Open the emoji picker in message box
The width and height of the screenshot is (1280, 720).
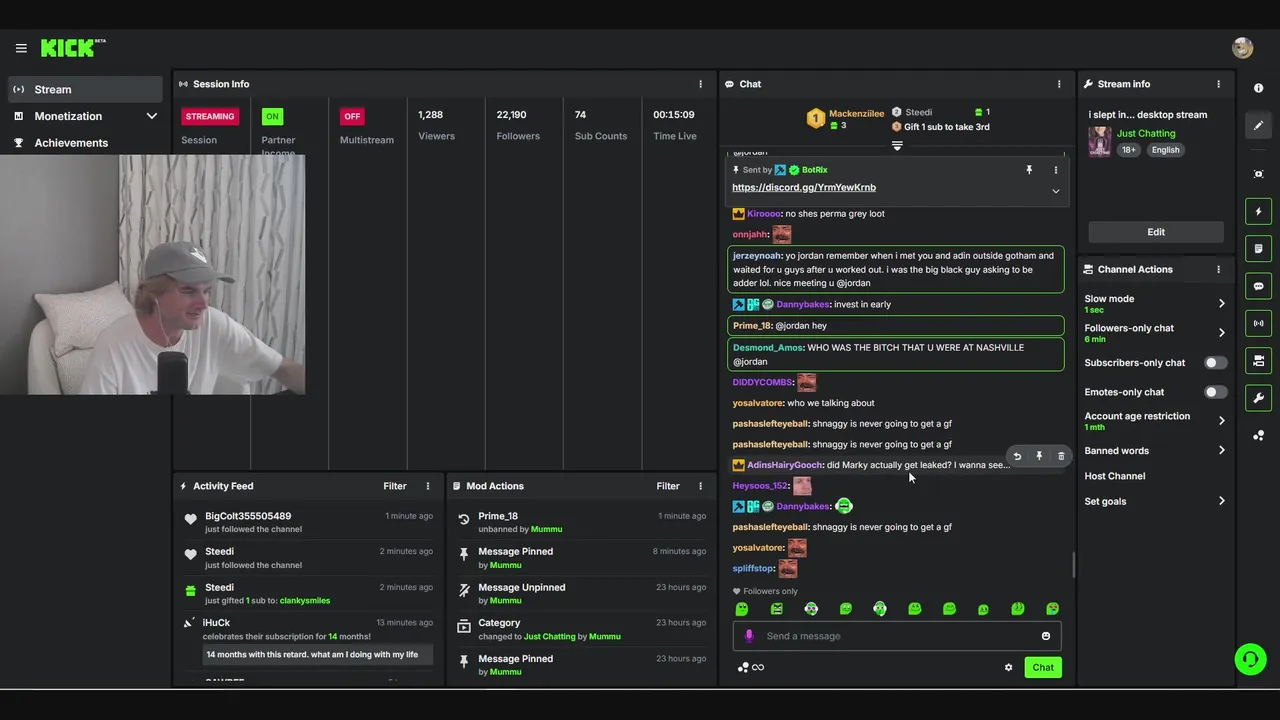tap(1046, 636)
